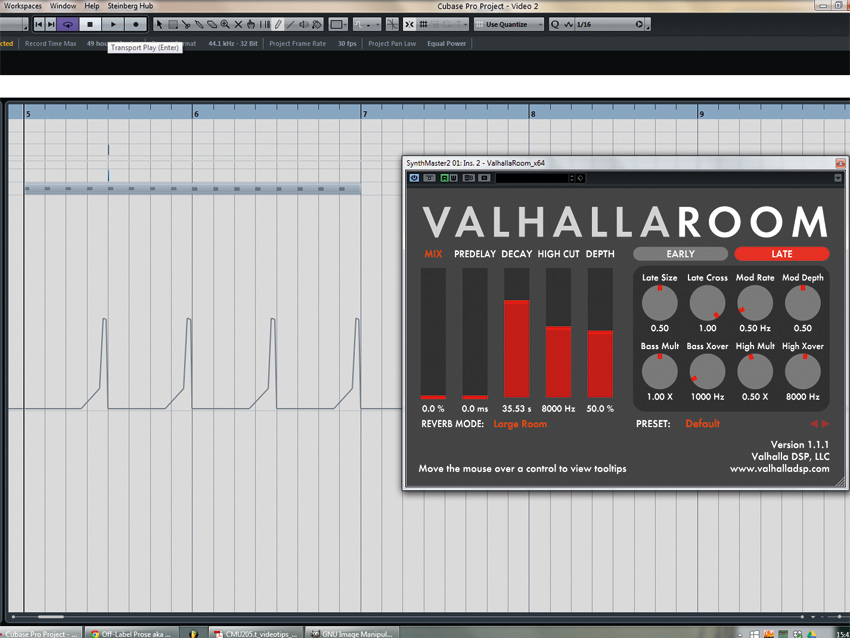Select the Color paint bucket tool
This screenshot has width=850, height=638.
(317, 24)
